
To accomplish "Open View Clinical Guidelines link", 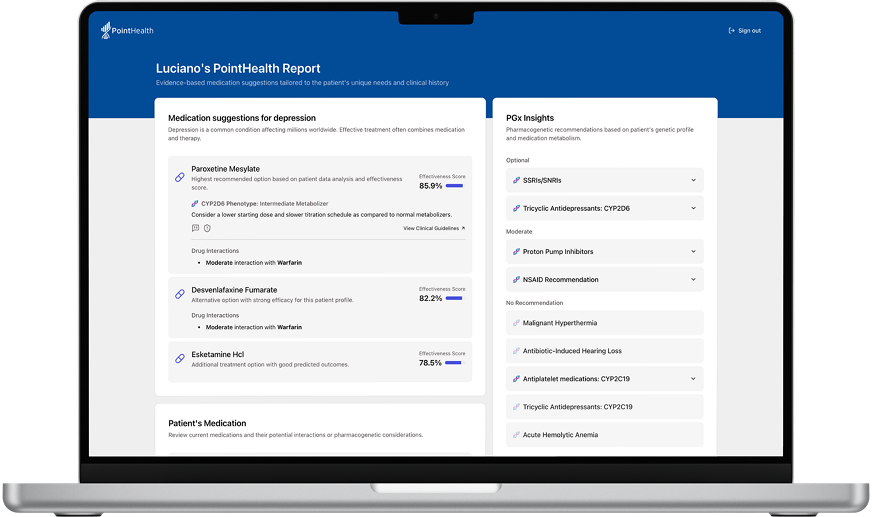I will point(434,228).
